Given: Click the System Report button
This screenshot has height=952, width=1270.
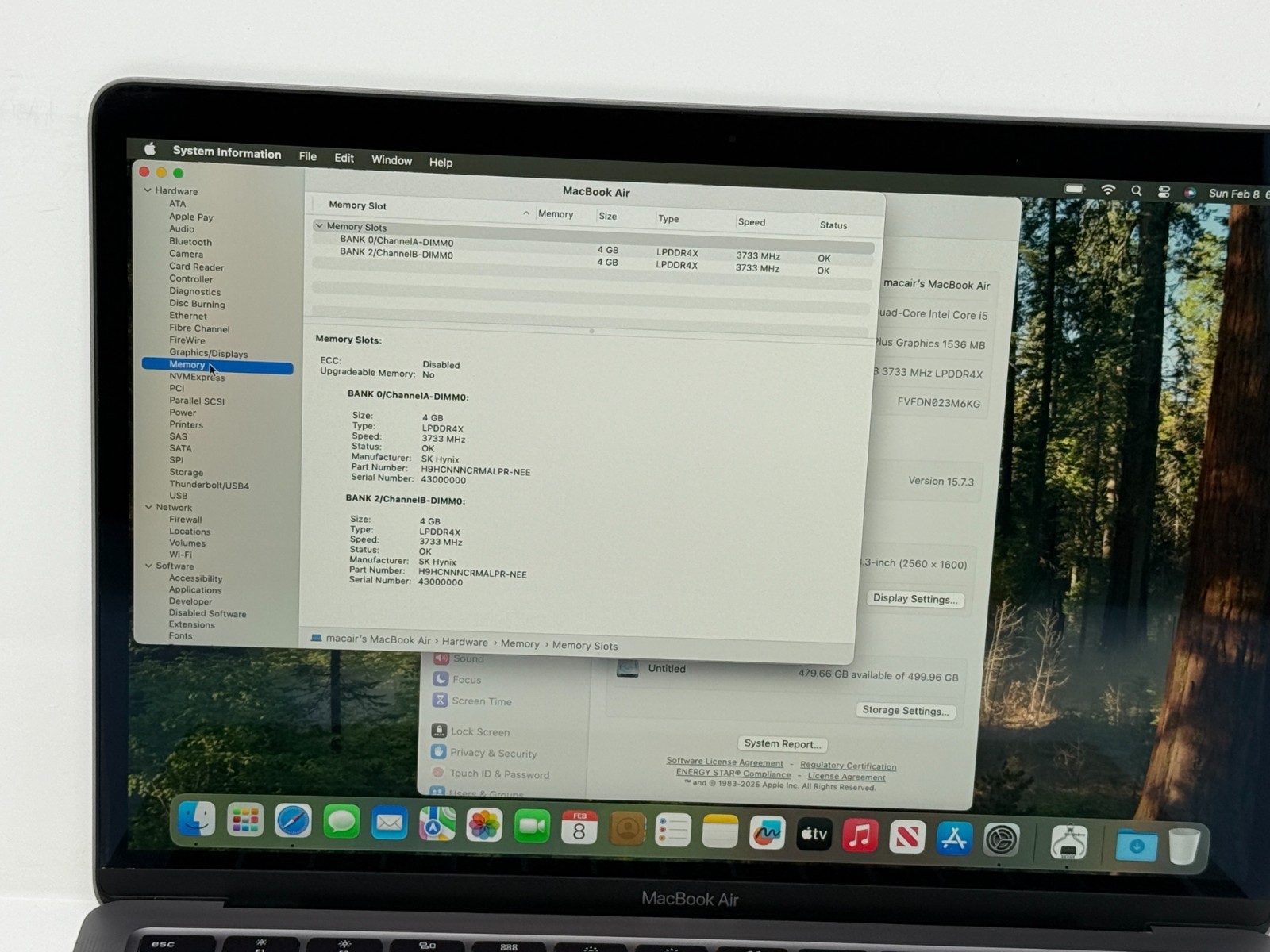Looking at the screenshot, I should pos(783,744).
